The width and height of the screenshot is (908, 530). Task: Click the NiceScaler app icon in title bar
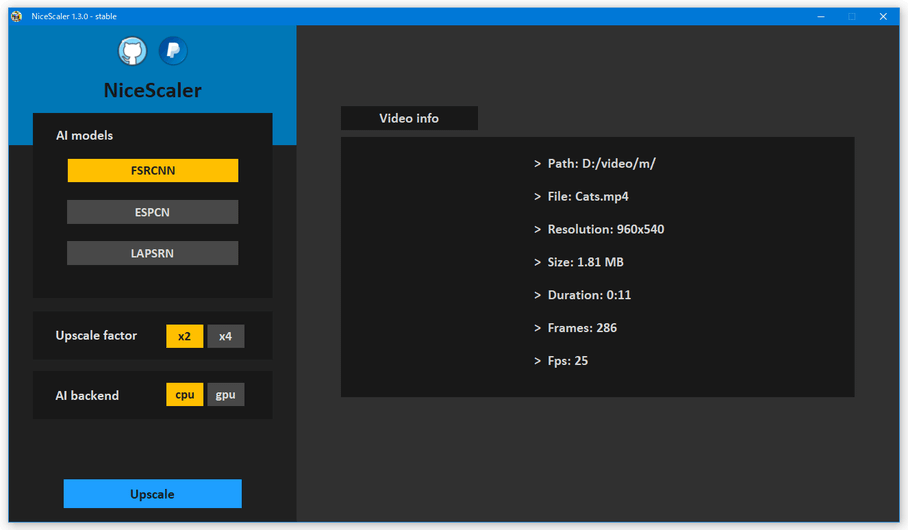16,16
